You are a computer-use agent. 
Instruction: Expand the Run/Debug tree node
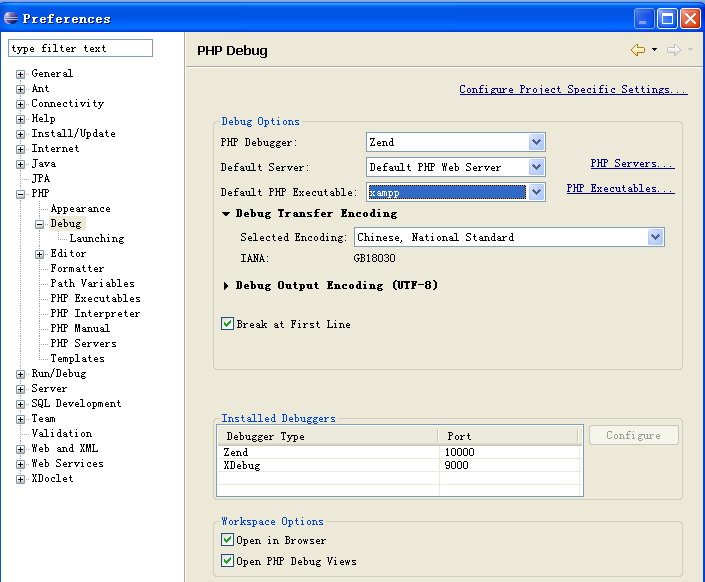click(20, 374)
